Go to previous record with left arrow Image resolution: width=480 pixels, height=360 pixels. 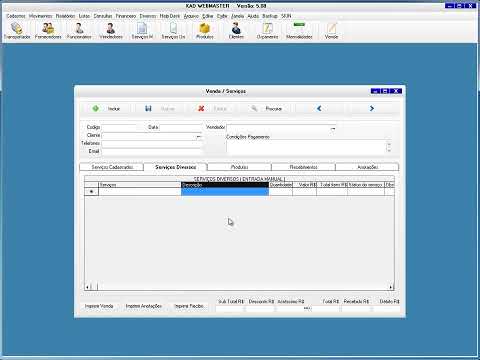tap(319, 109)
